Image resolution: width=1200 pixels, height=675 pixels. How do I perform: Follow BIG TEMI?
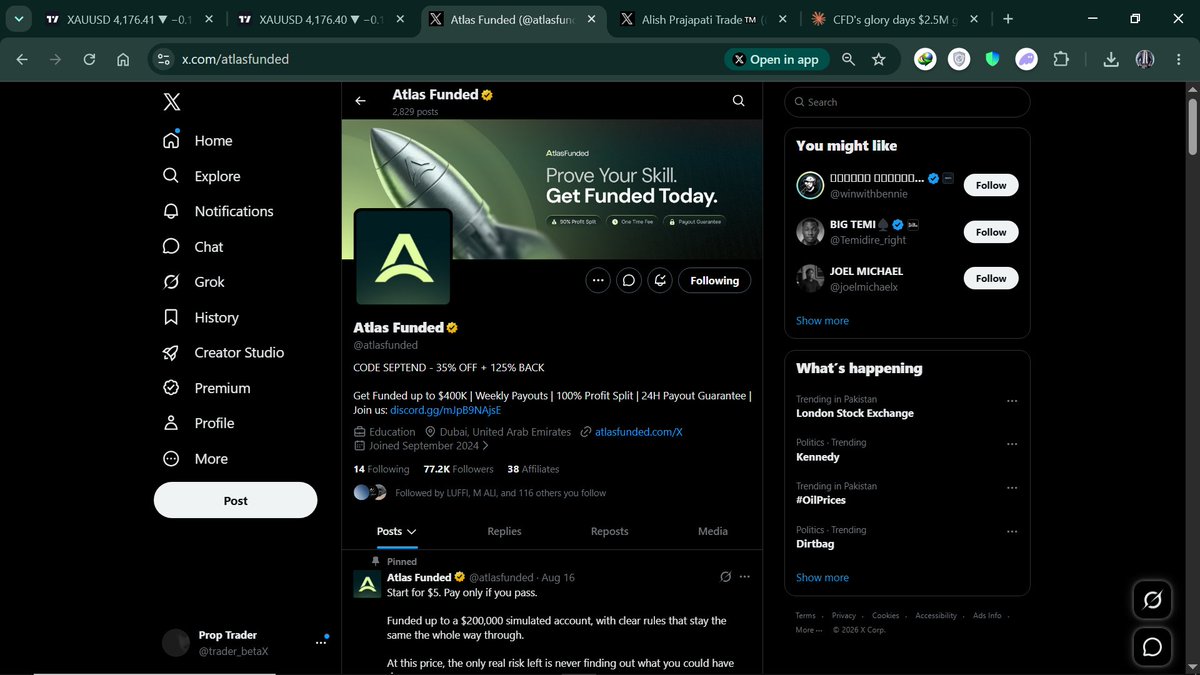[991, 232]
